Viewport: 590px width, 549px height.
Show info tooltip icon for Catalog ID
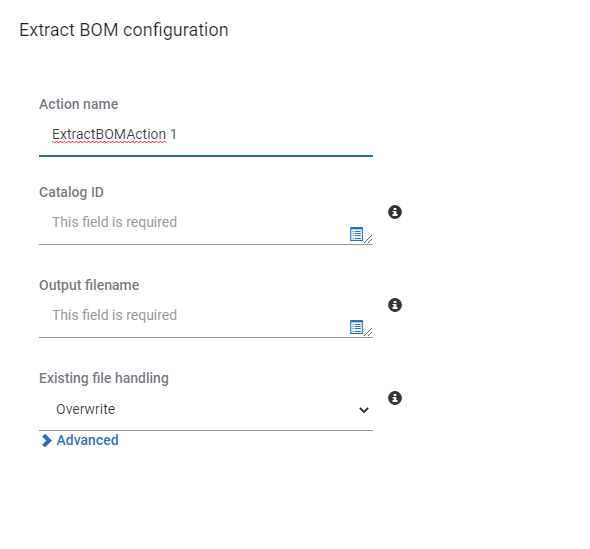[395, 212]
